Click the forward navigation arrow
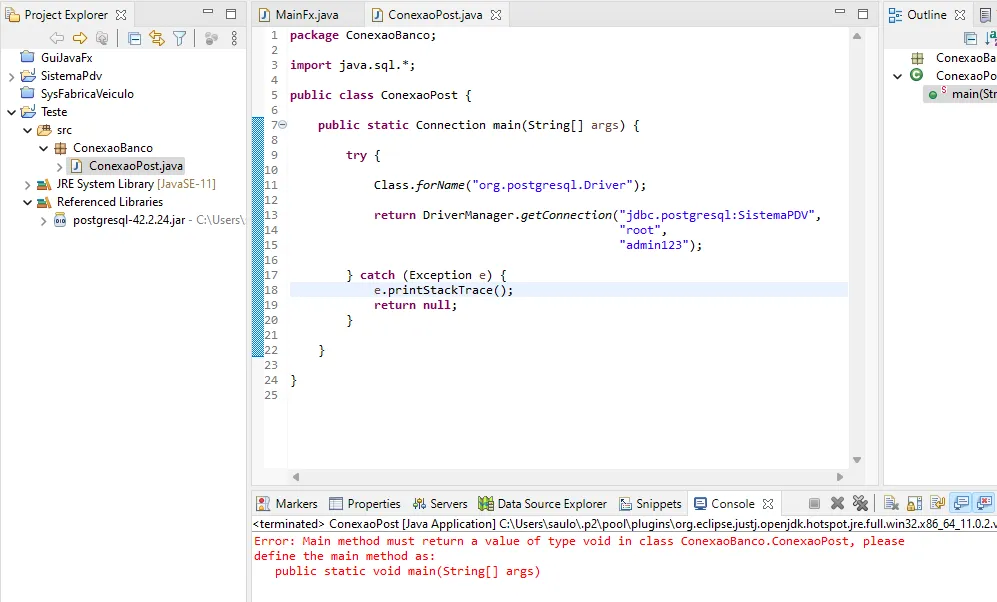Screen dimensions: 997x602 (79, 39)
